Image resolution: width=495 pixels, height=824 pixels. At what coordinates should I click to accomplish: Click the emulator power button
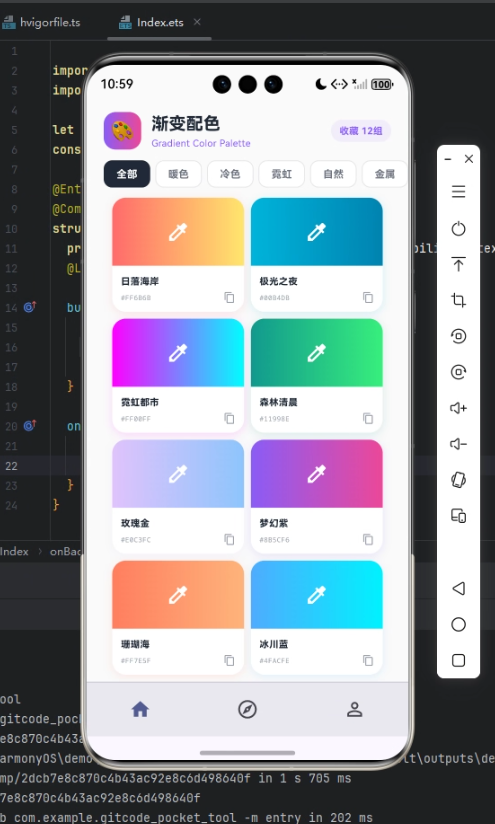(458, 229)
